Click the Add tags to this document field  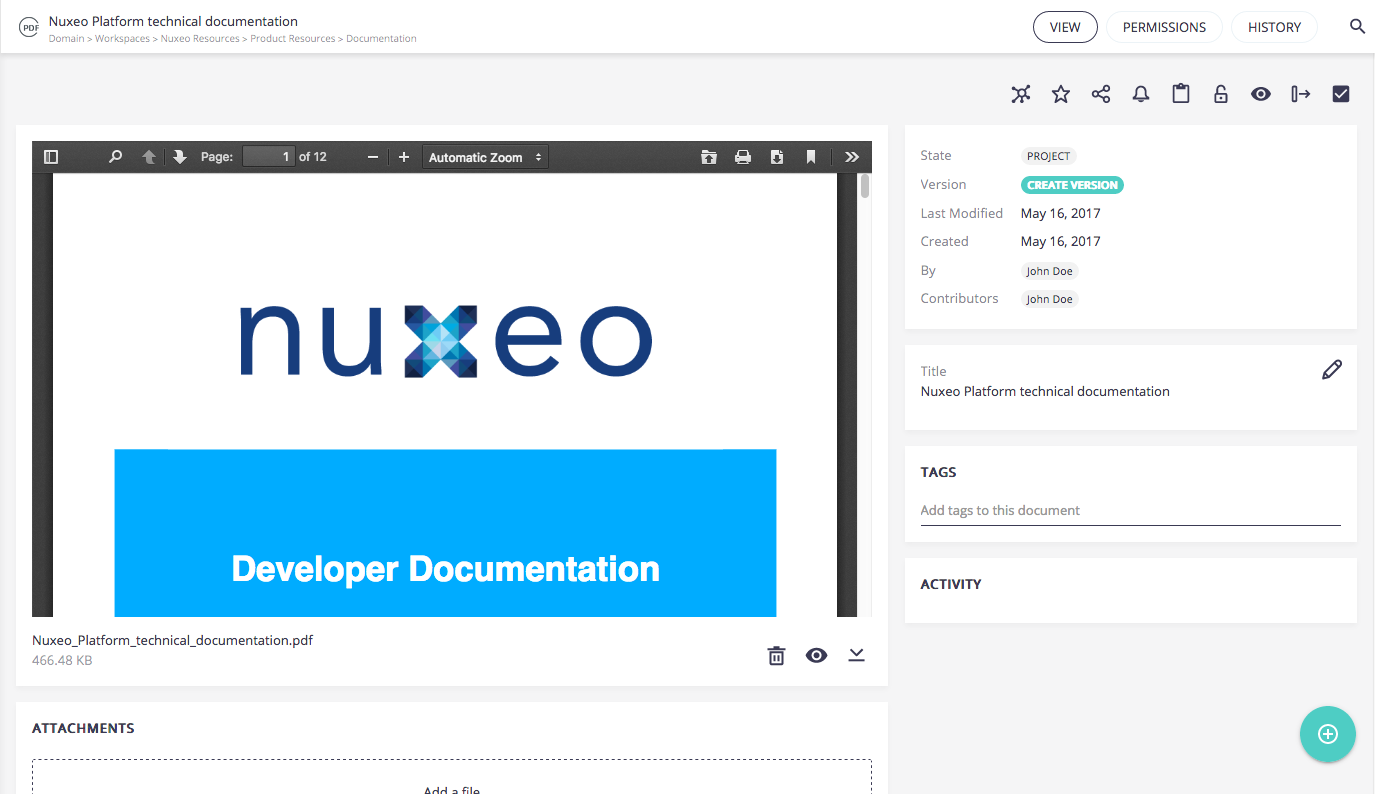pyautogui.click(x=1130, y=511)
